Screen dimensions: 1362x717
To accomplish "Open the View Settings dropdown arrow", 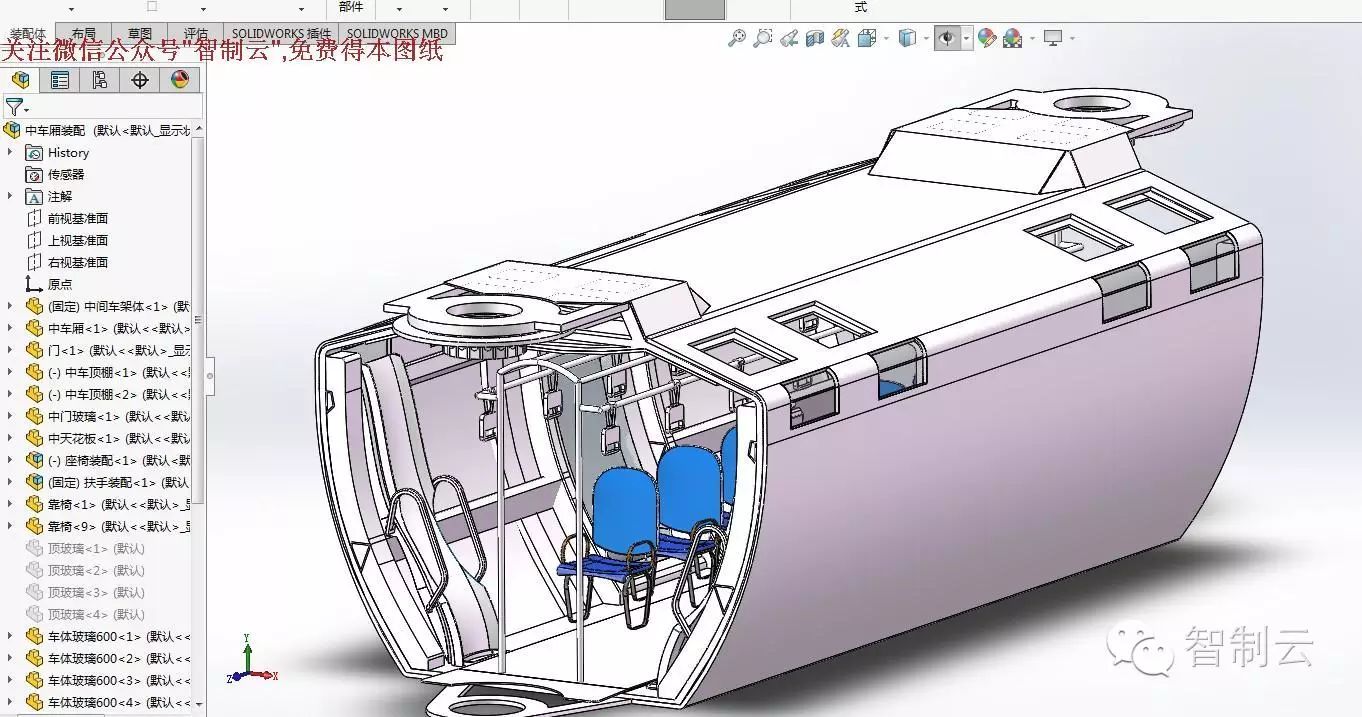I will pos(1072,39).
